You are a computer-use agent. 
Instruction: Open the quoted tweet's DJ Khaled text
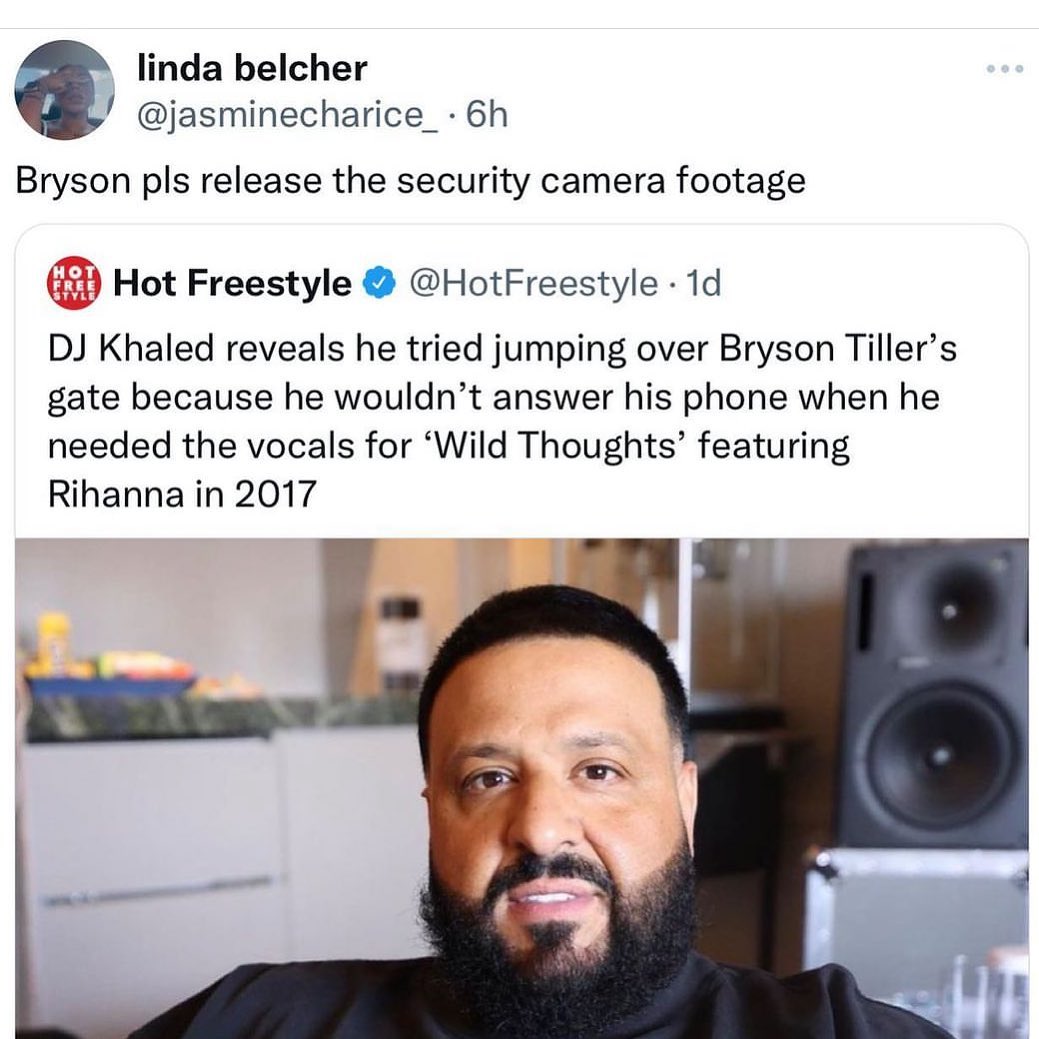tap(502, 421)
